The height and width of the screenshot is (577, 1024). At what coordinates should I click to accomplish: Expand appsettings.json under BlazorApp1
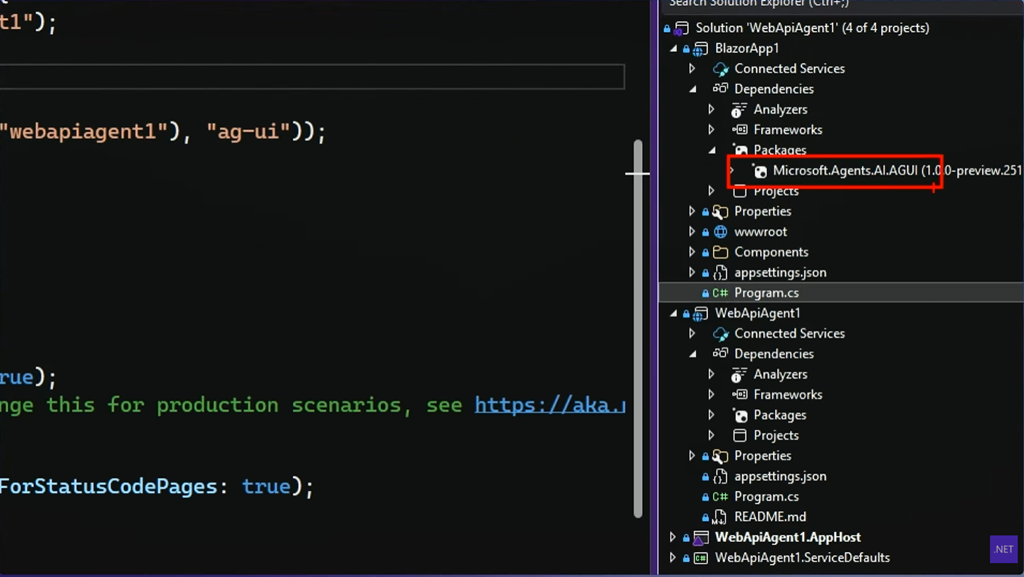[692, 272]
